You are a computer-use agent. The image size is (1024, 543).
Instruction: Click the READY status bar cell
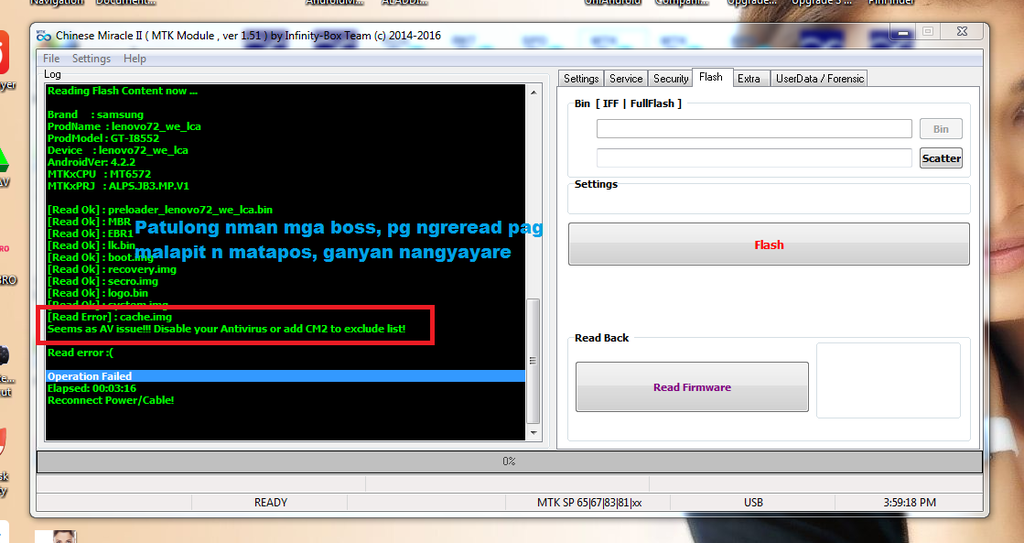pos(270,502)
